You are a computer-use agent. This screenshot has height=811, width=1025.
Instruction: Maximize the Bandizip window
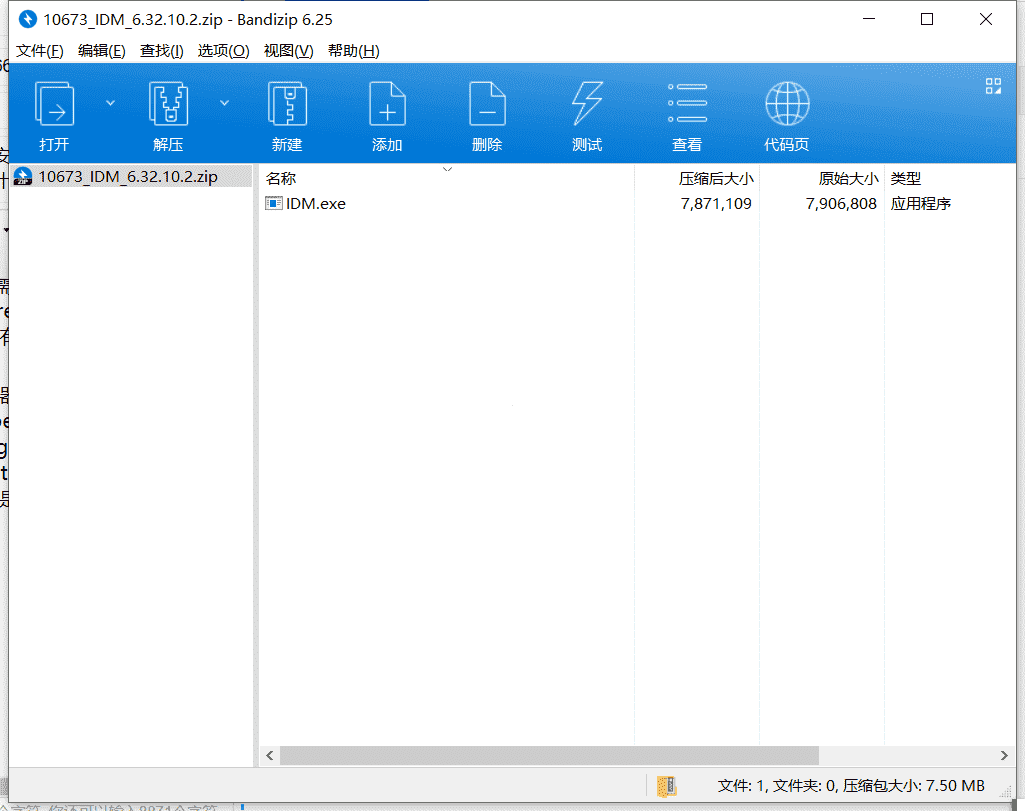927,20
